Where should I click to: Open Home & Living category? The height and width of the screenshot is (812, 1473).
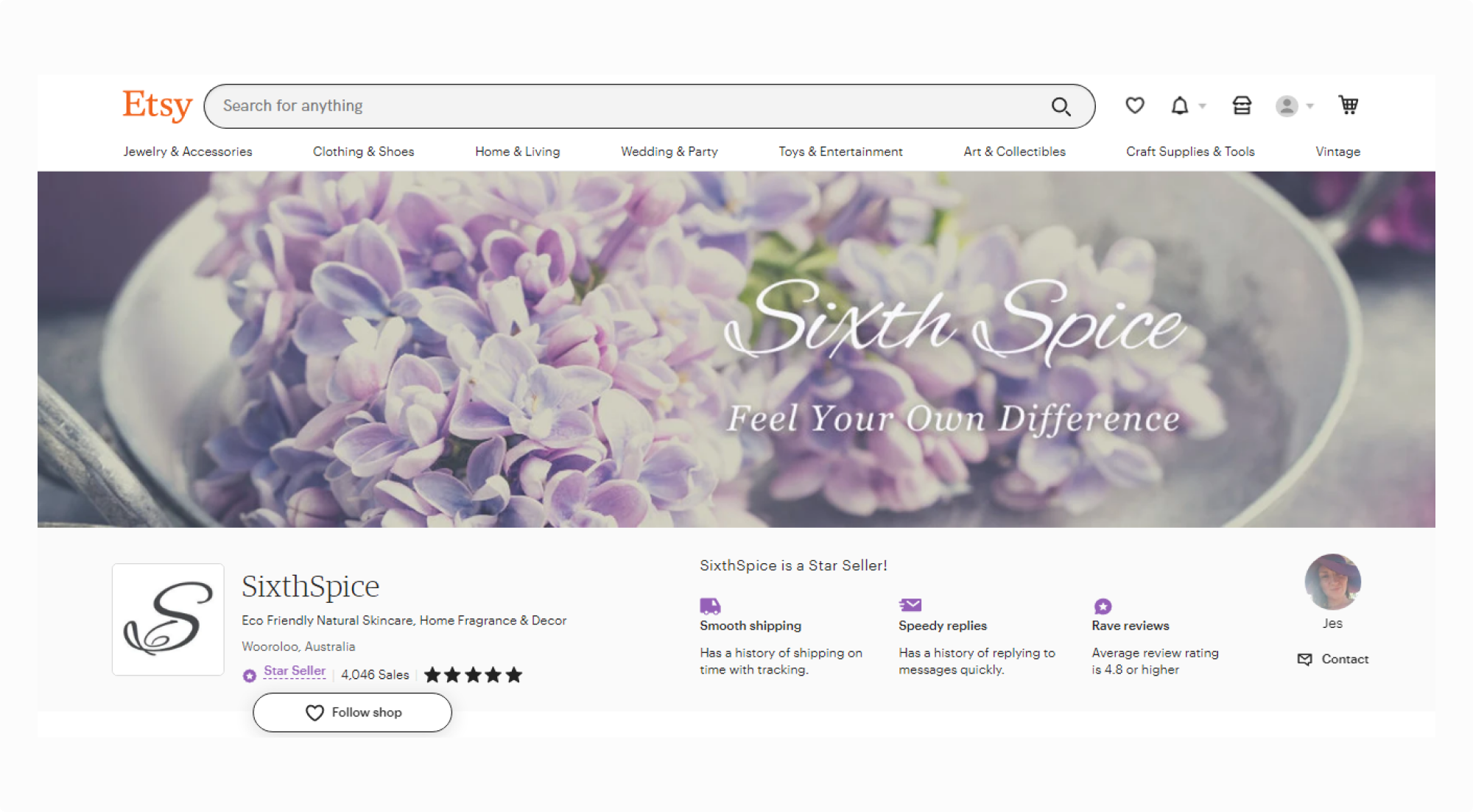click(x=517, y=152)
